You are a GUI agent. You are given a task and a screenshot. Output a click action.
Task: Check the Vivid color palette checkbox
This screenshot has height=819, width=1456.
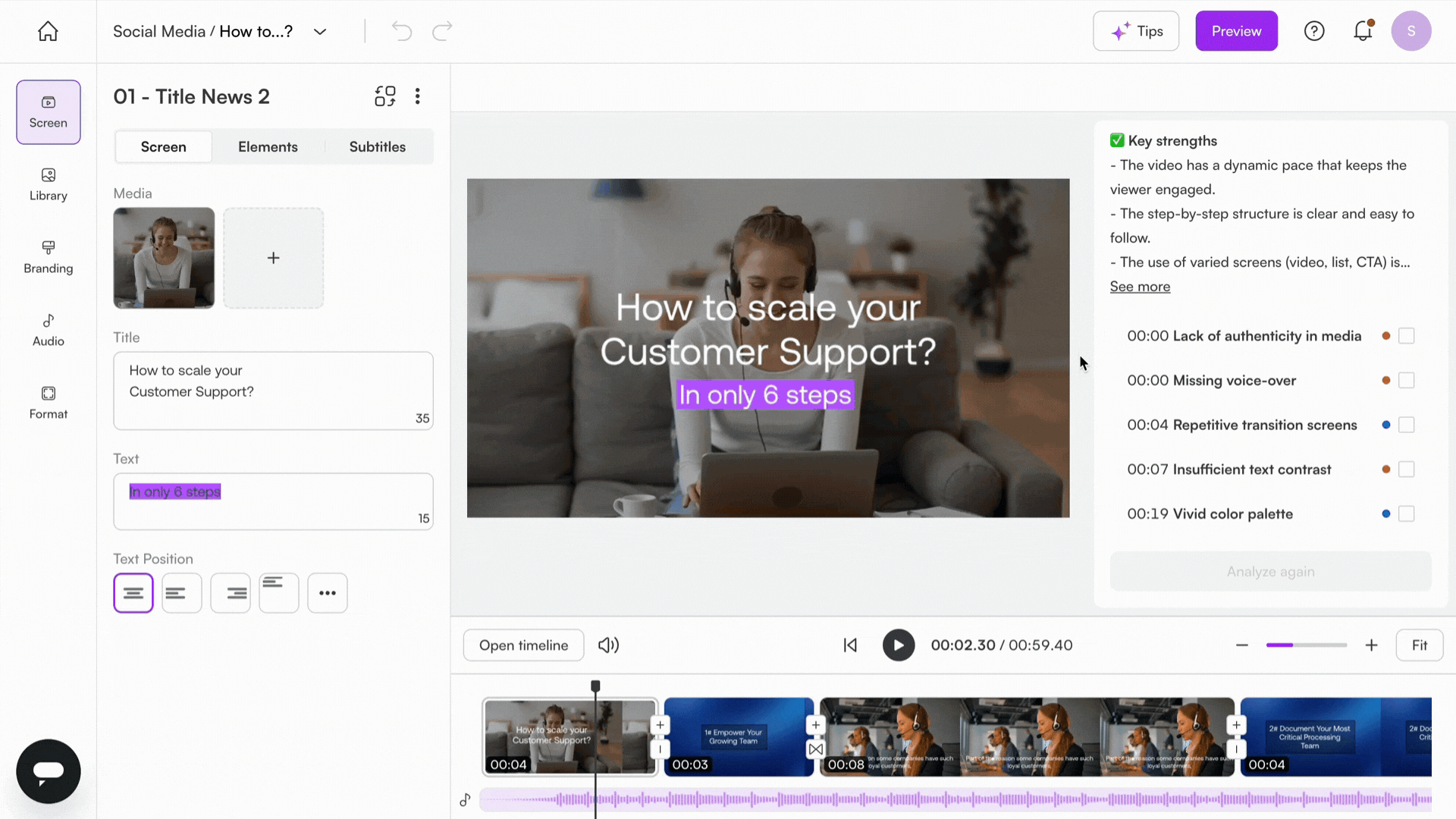[1406, 514]
